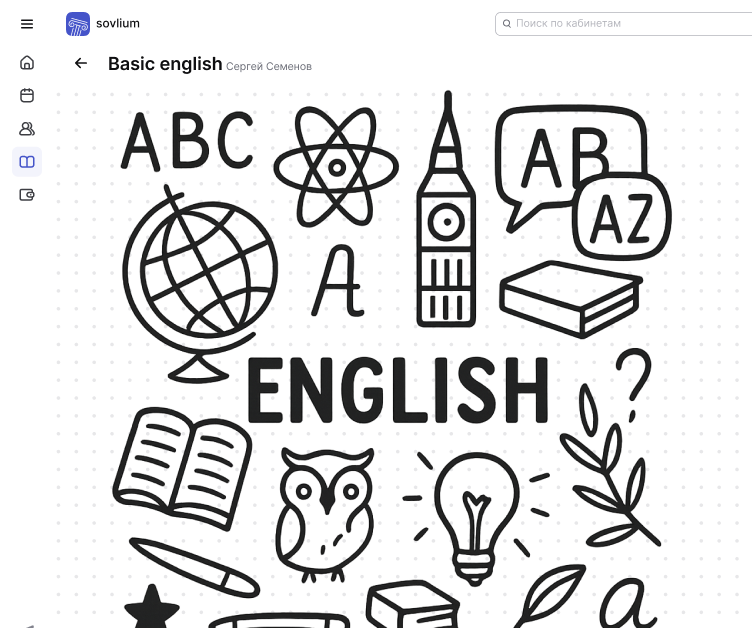
Task: Click the ENGLISH word in cover image
Action: [398, 390]
